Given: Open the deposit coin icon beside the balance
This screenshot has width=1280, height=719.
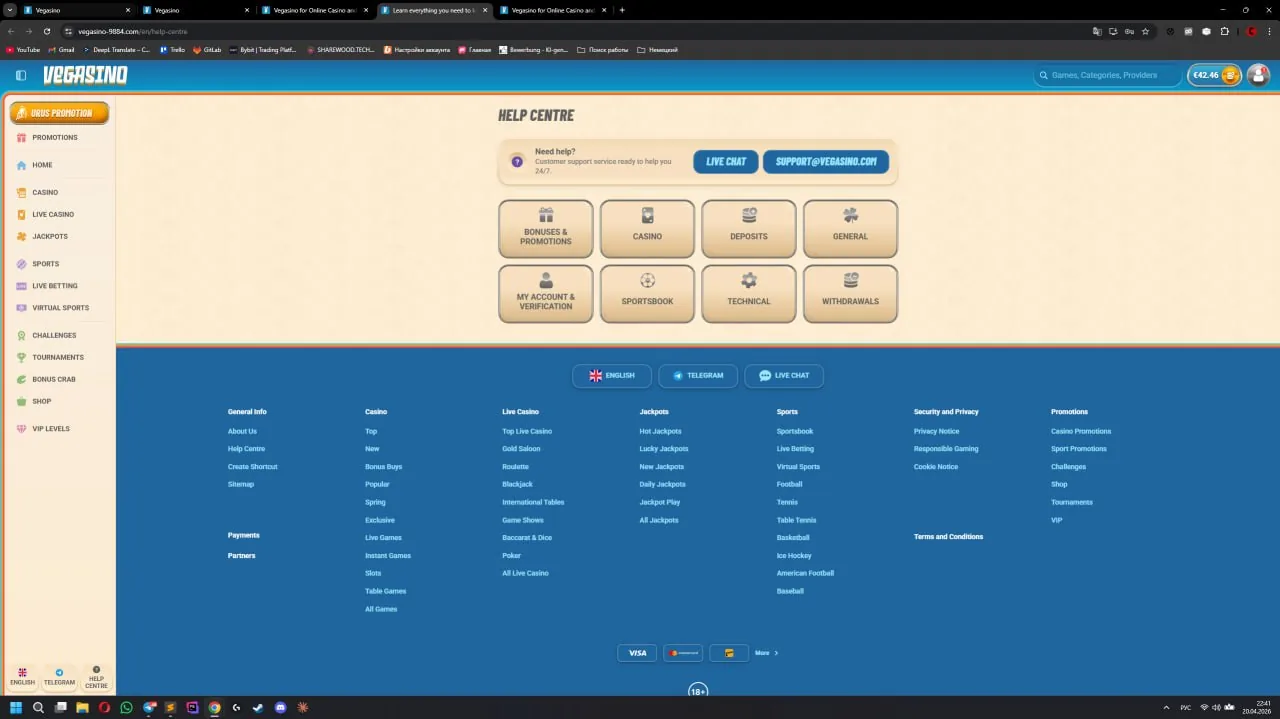Looking at the screenshot, I should pyautogui.click(x=1231, y=75).
